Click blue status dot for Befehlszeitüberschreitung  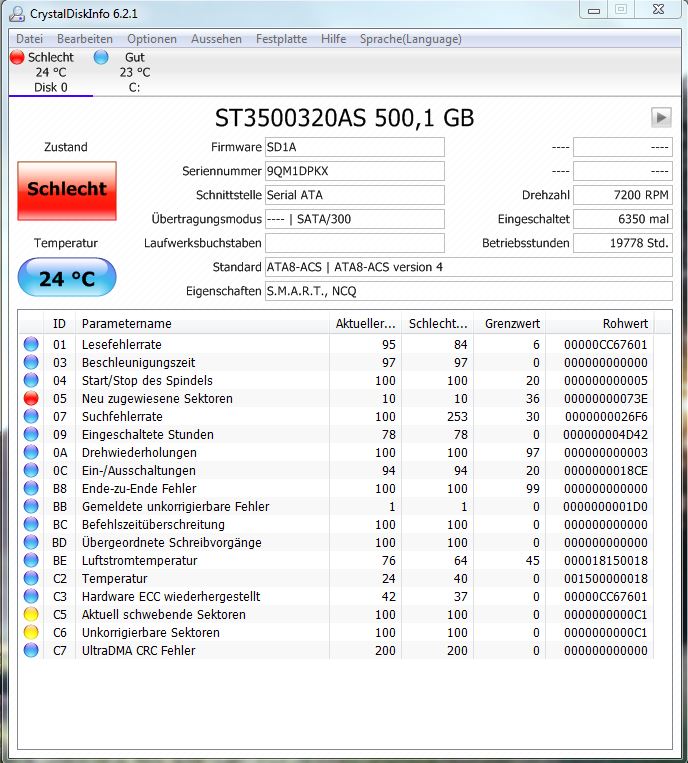pos(31,524)
